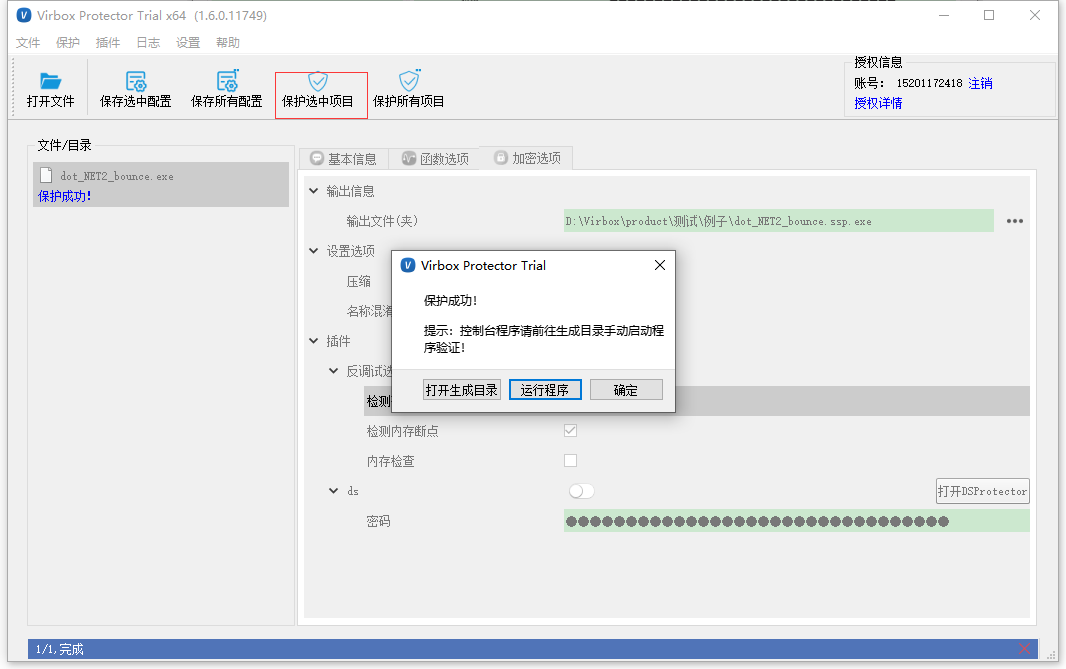Click the Protect Selected Item (保护选中项目) shield icon
Viewport: 1066px width, 669px height.
[x=317, y=81]
